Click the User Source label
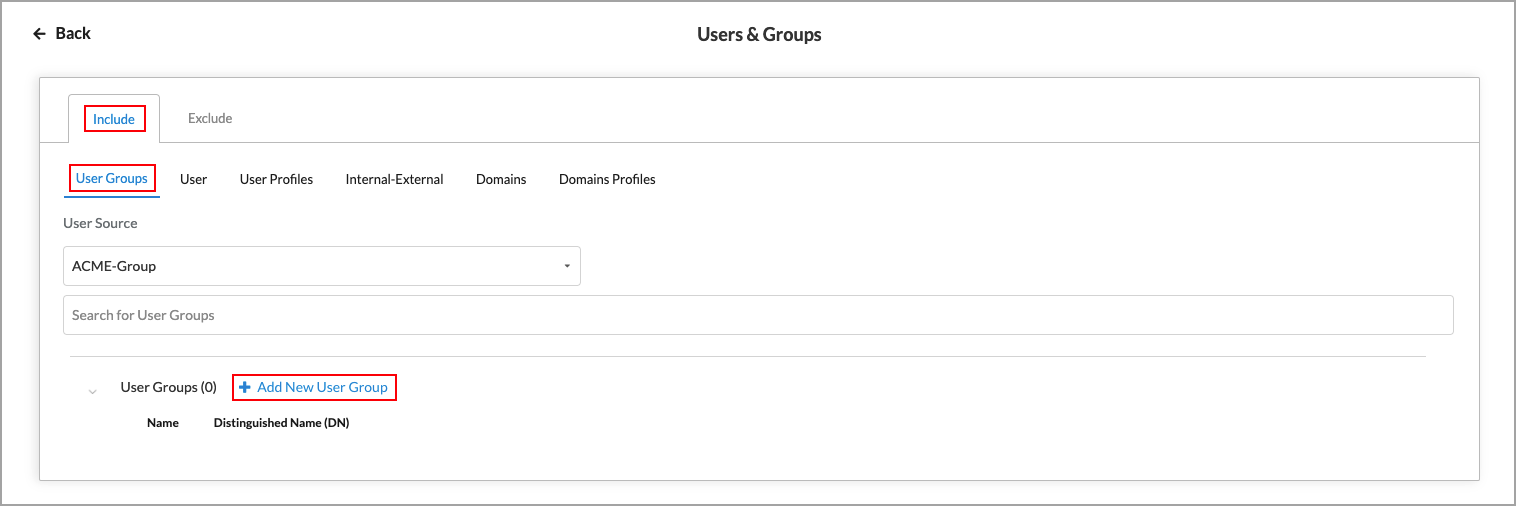 tap(100, 223)
